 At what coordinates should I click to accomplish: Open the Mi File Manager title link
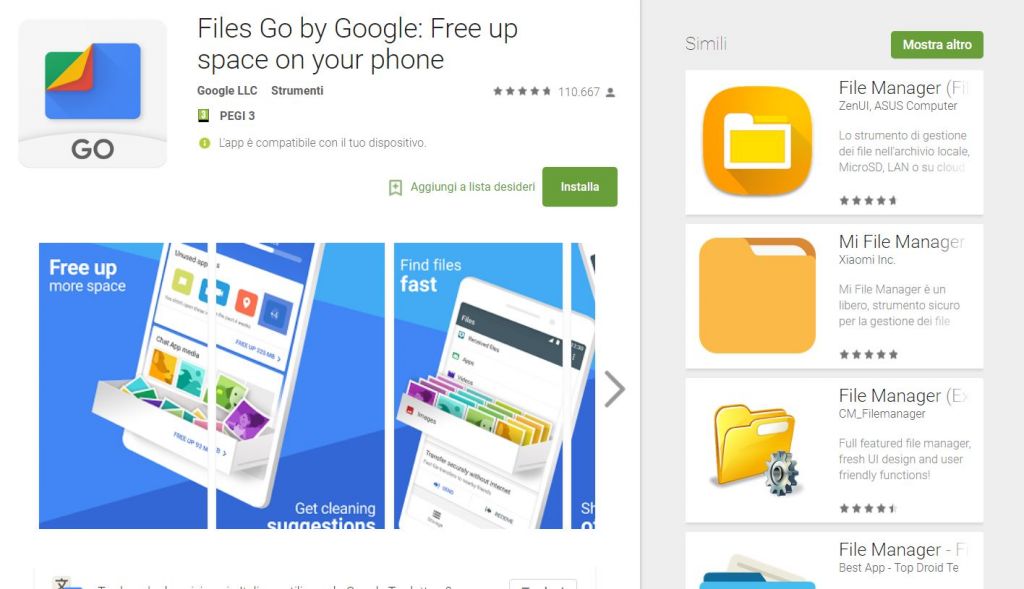(x=901, y=242)
